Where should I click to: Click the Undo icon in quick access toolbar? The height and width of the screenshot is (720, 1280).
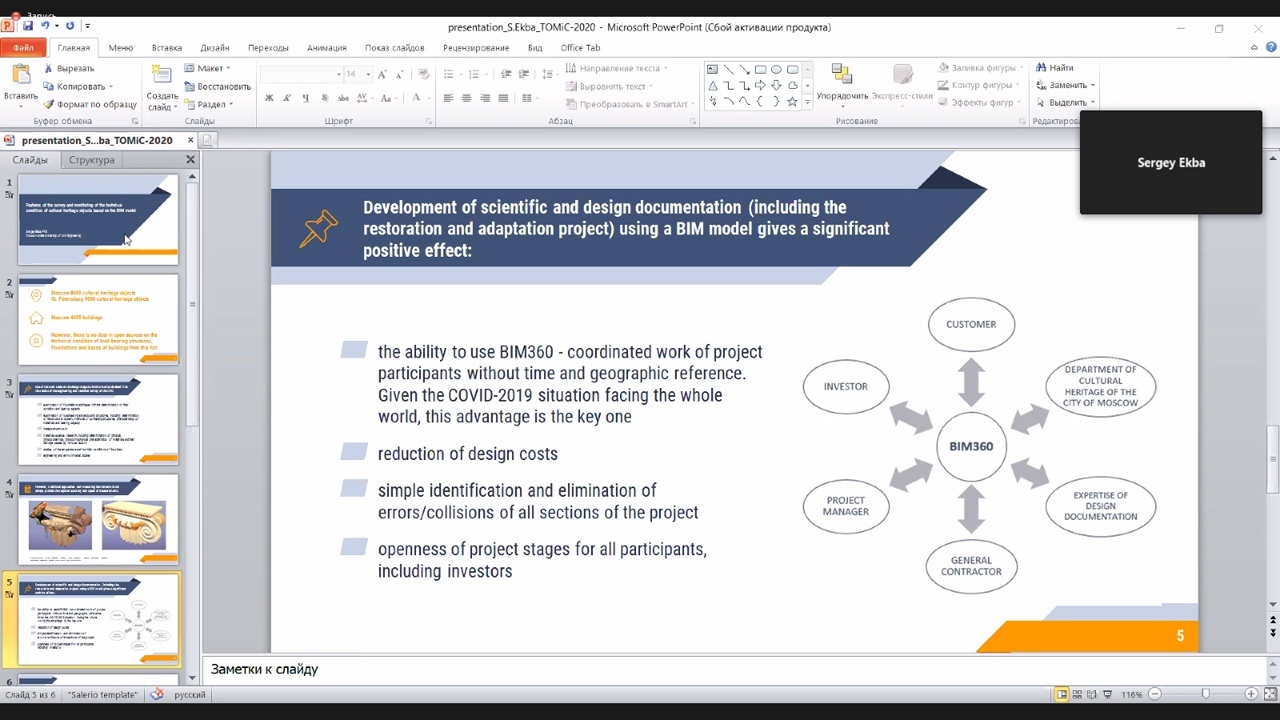pyautogui.click(x=46, y=26)
